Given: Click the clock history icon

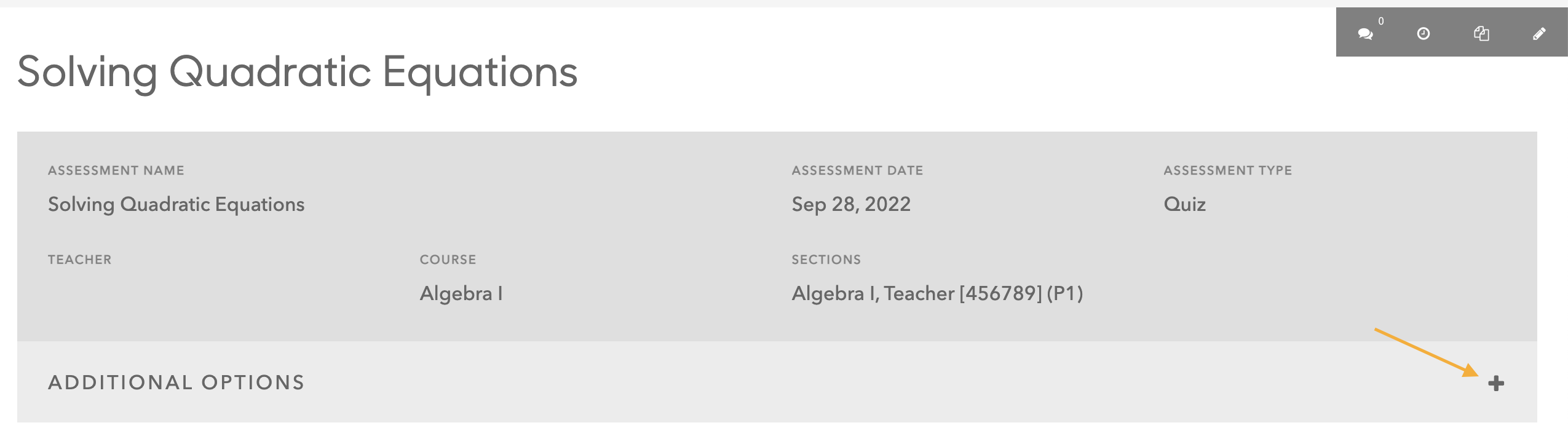Looking at the screenshot, I should (x=1423, y=34).
